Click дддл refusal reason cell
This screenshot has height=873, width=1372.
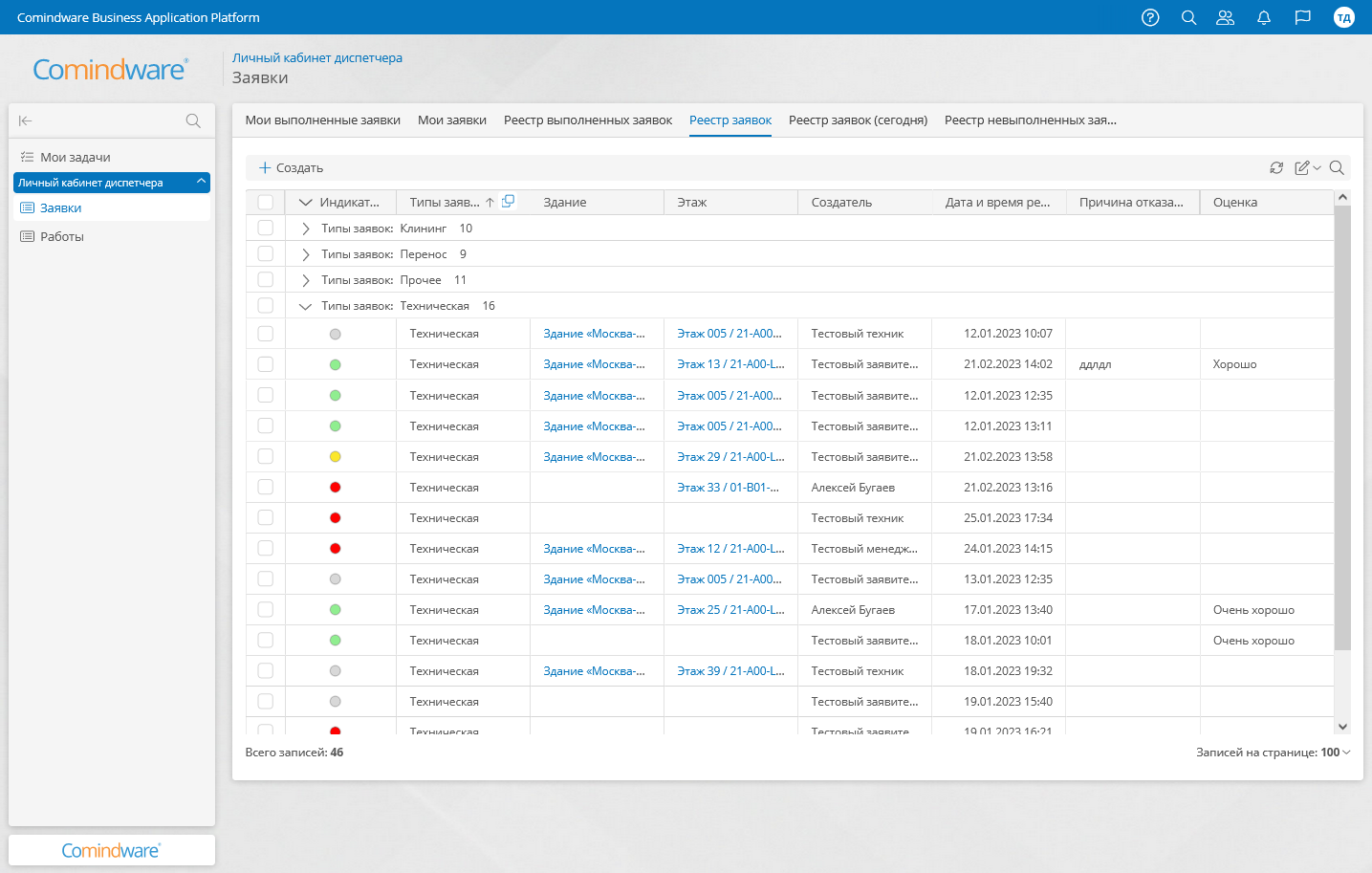coord(1095,364)
